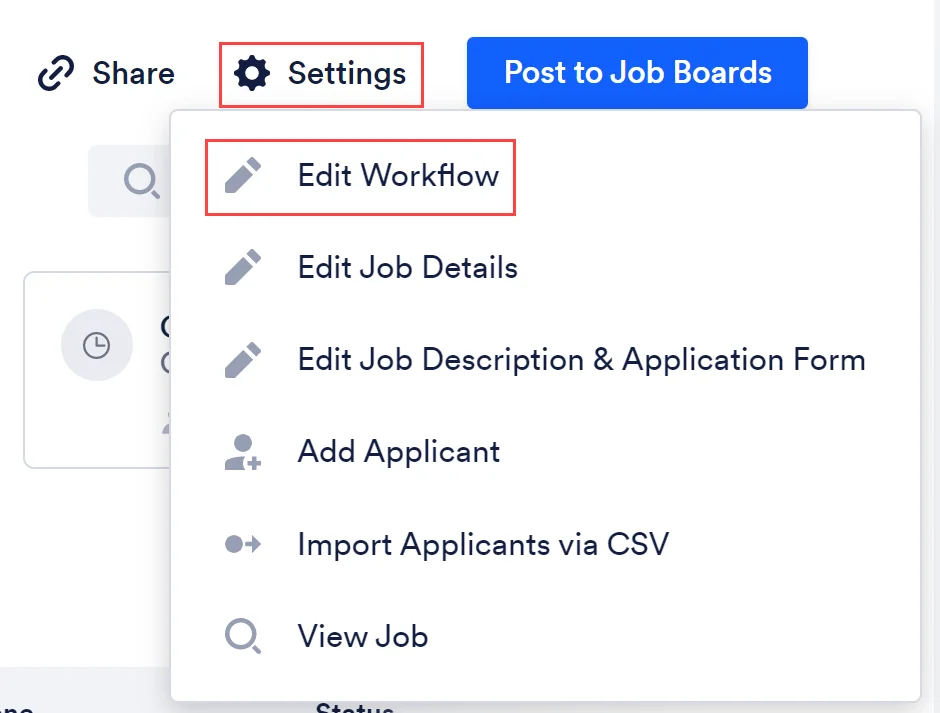
Task: Click the Post to Job Boards button
Action: (637, 73)
